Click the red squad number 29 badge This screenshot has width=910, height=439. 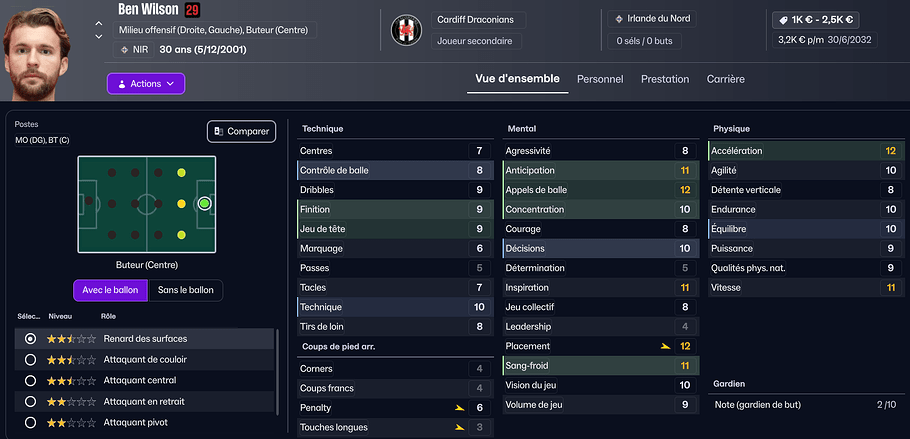(x=193, y=10)
